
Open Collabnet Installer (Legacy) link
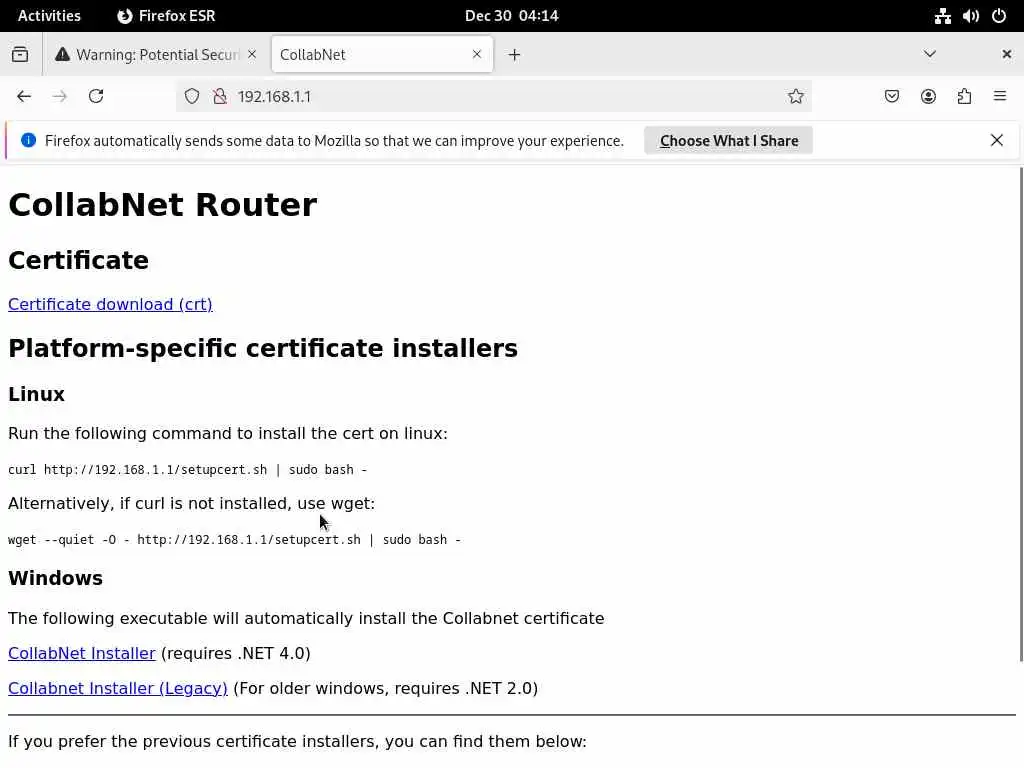[118, 688]
